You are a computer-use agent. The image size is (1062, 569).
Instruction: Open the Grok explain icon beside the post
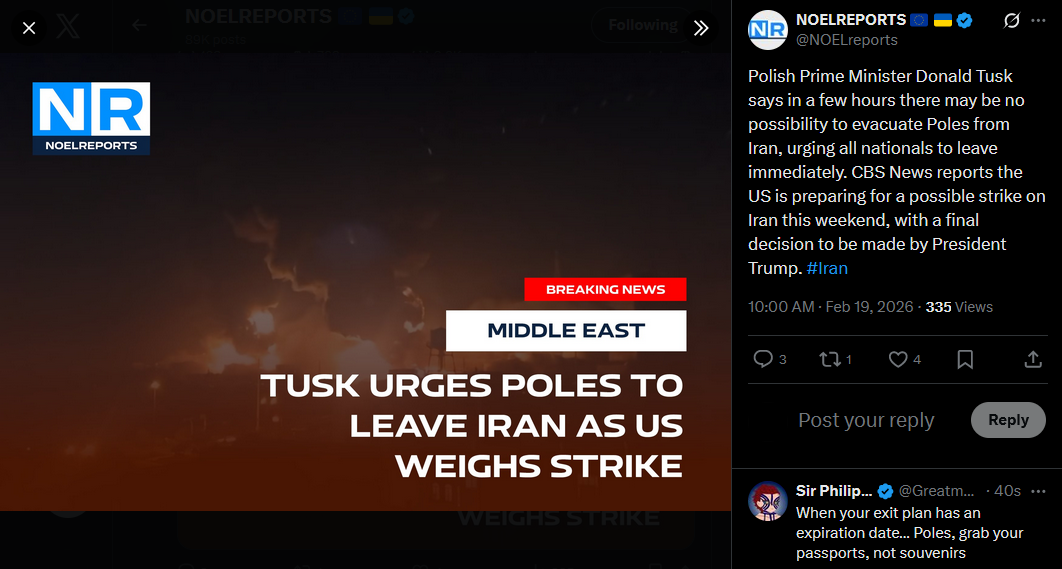[x=1011, y=21]
